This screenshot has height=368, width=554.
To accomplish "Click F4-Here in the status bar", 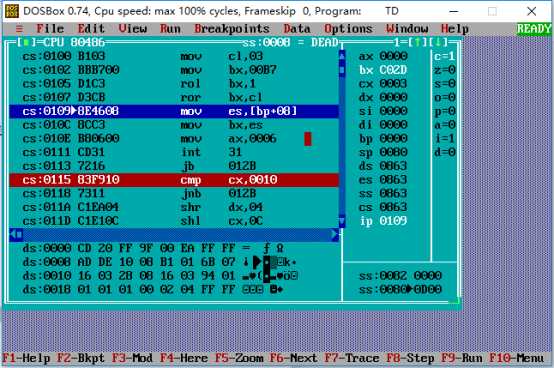I will pyautogui.click(x=184, y=358).
